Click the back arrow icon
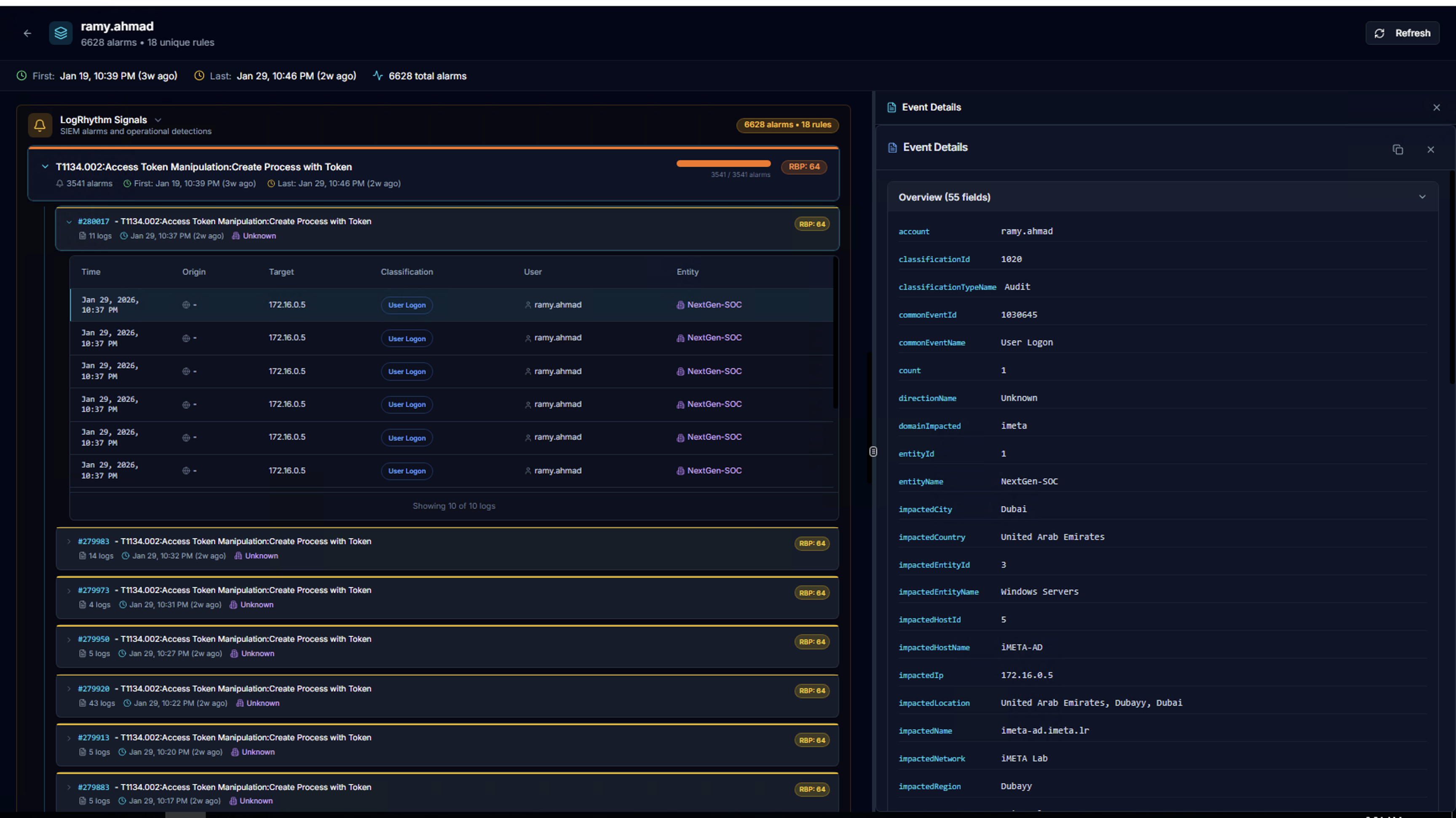Screen dimensions: 1456x818 27,33
